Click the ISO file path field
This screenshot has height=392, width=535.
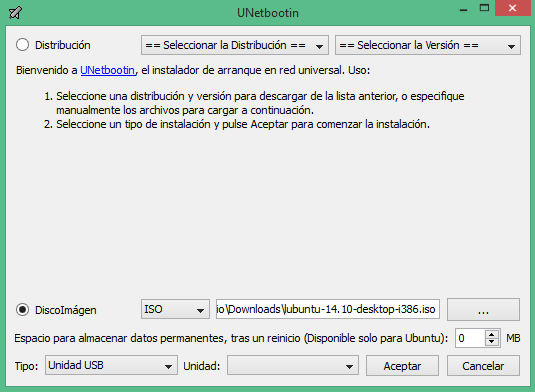tap(328, 309)
